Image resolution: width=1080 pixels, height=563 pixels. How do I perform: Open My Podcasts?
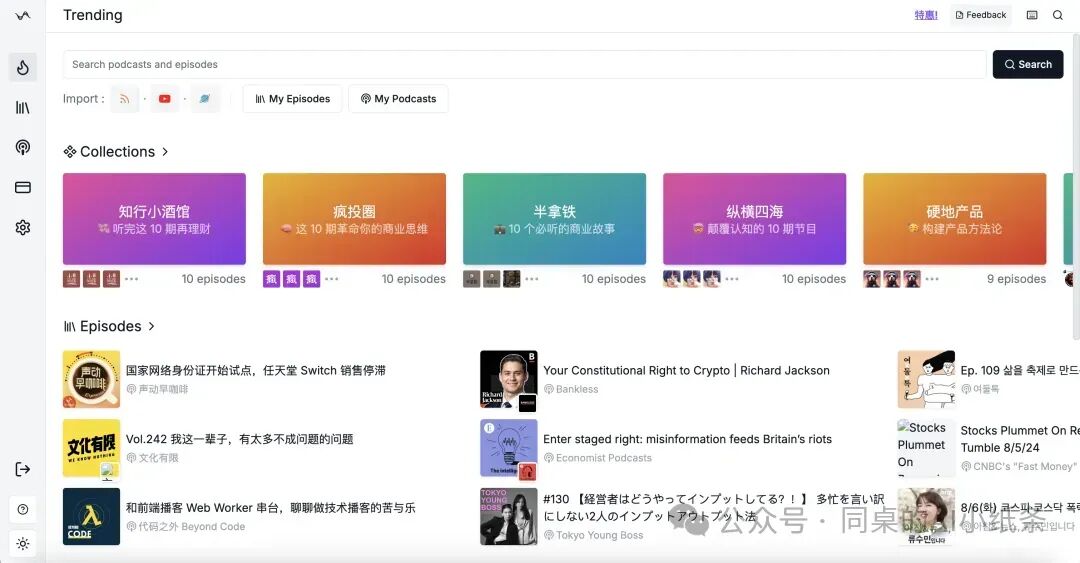click(398, 99)
